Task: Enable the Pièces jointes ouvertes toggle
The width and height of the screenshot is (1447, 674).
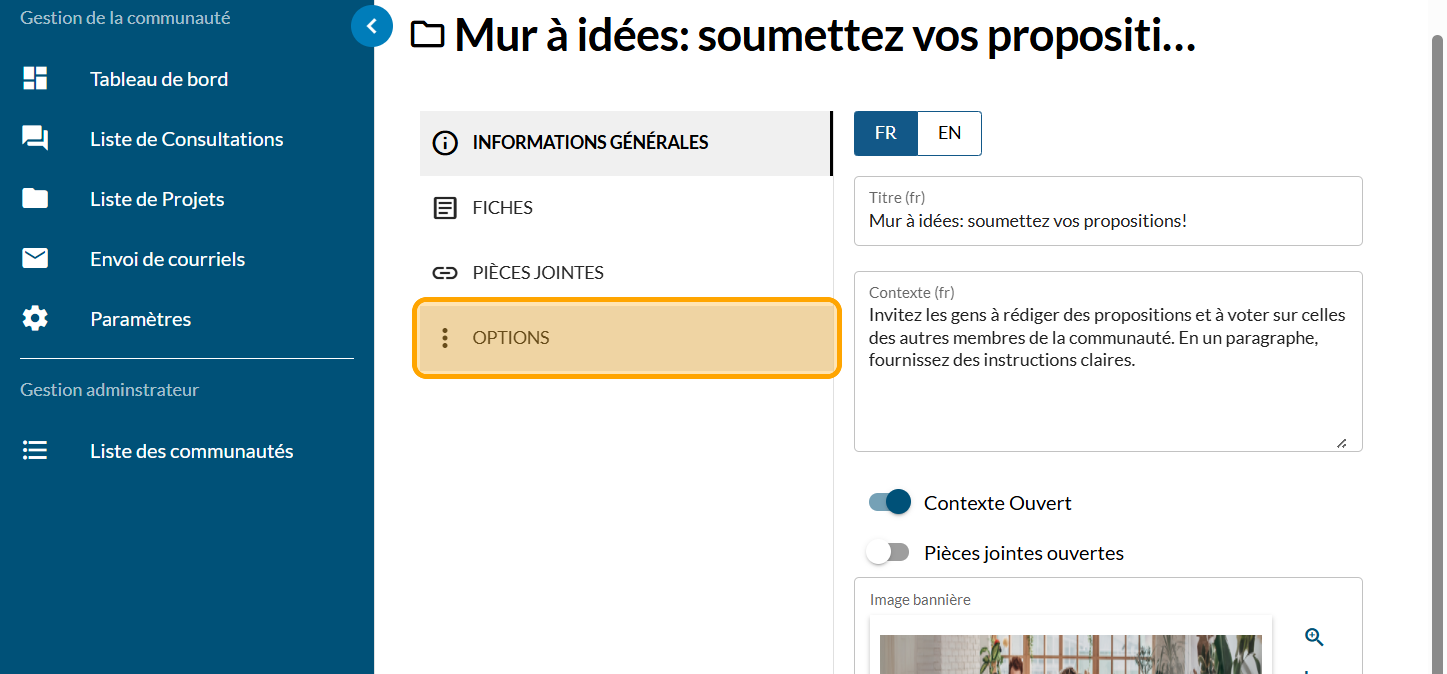Action: click(x=888, y=552)
